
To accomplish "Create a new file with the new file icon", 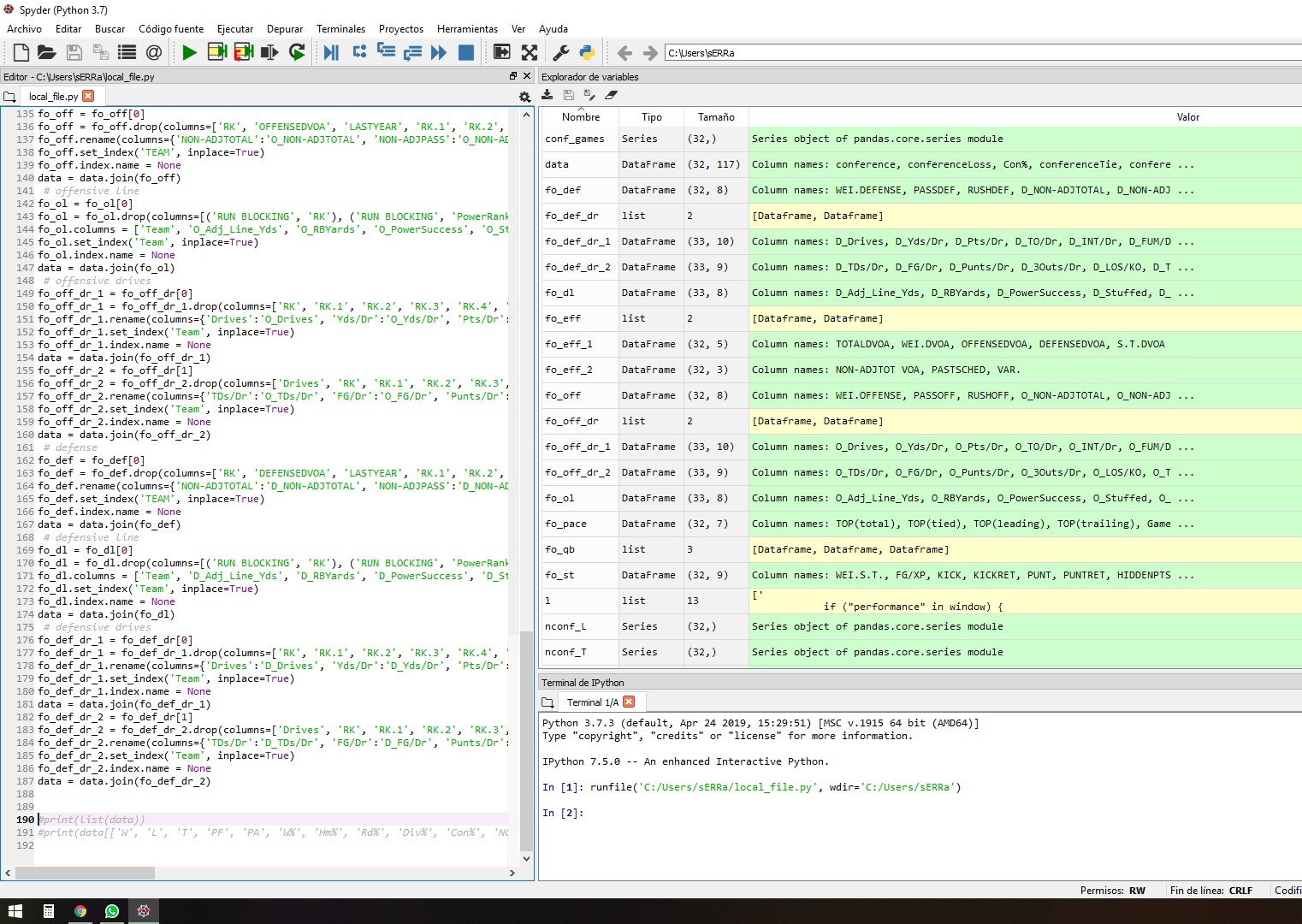I will pyautogui.click(x=21, y=52).
